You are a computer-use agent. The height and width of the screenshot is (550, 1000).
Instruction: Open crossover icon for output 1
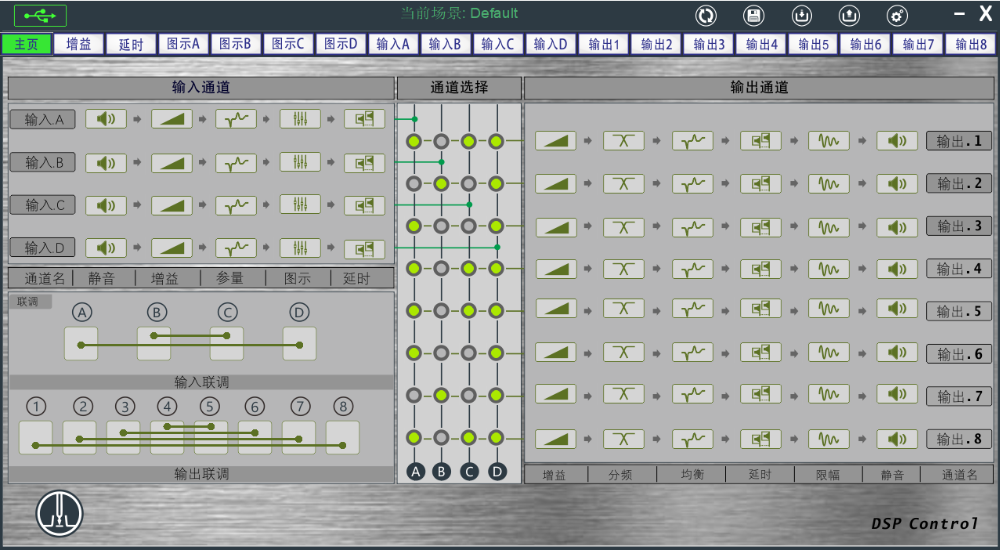click(623, 141)
